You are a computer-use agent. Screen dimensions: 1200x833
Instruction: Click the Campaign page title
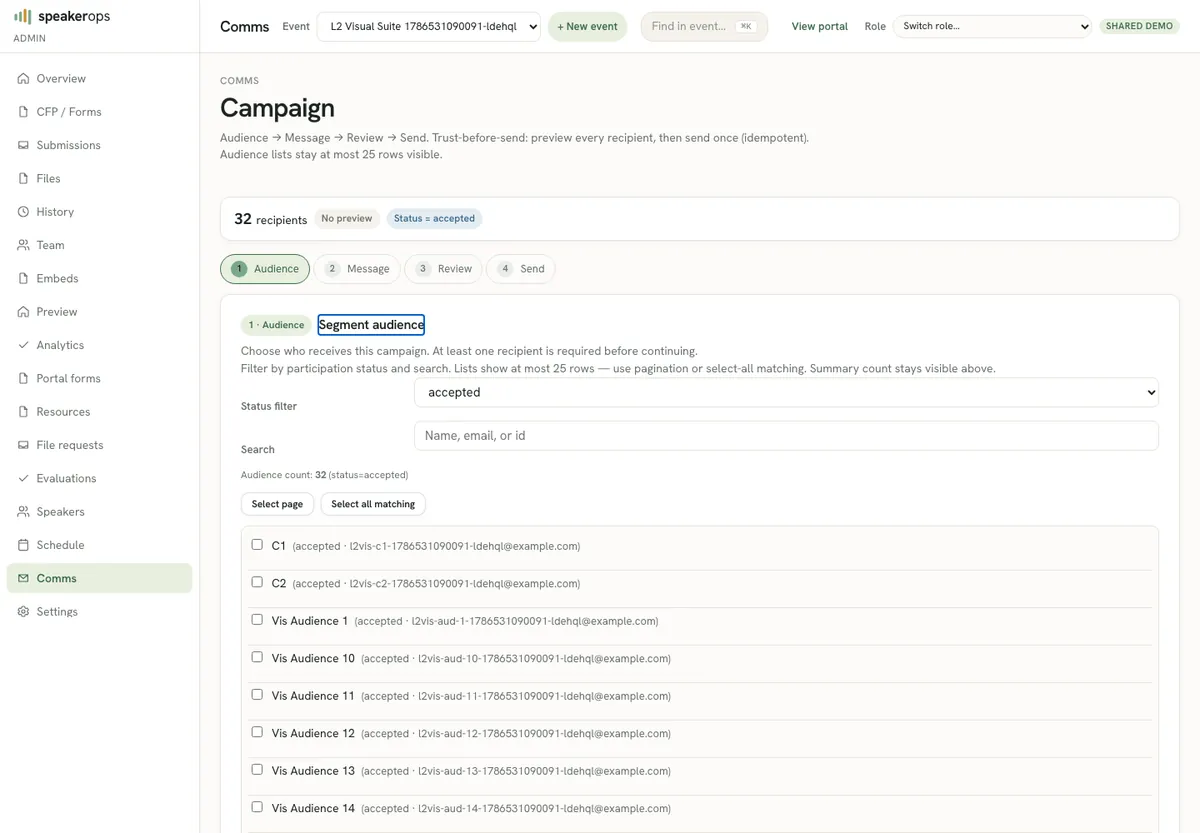[x=277, y=108]
